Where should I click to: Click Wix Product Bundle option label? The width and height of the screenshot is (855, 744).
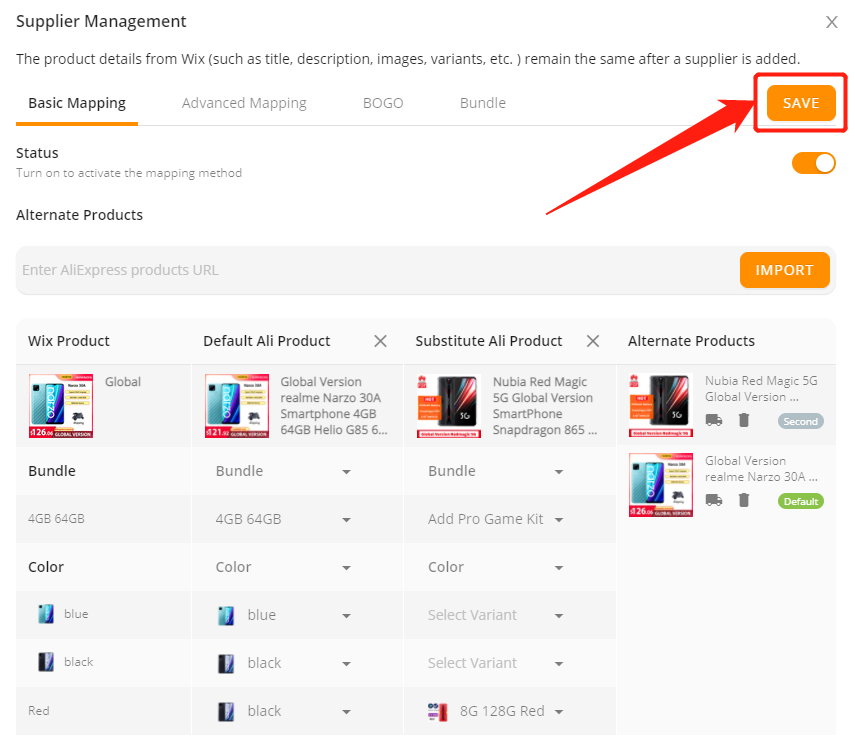tap(52, 471)
